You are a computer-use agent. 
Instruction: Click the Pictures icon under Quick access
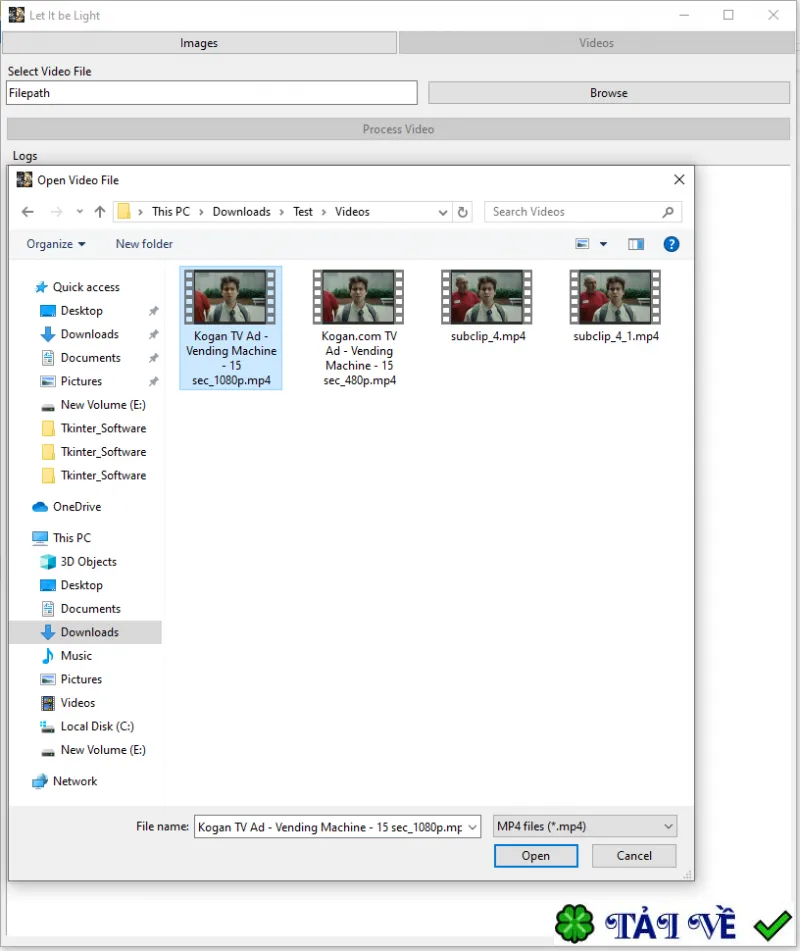coord(47,381)
